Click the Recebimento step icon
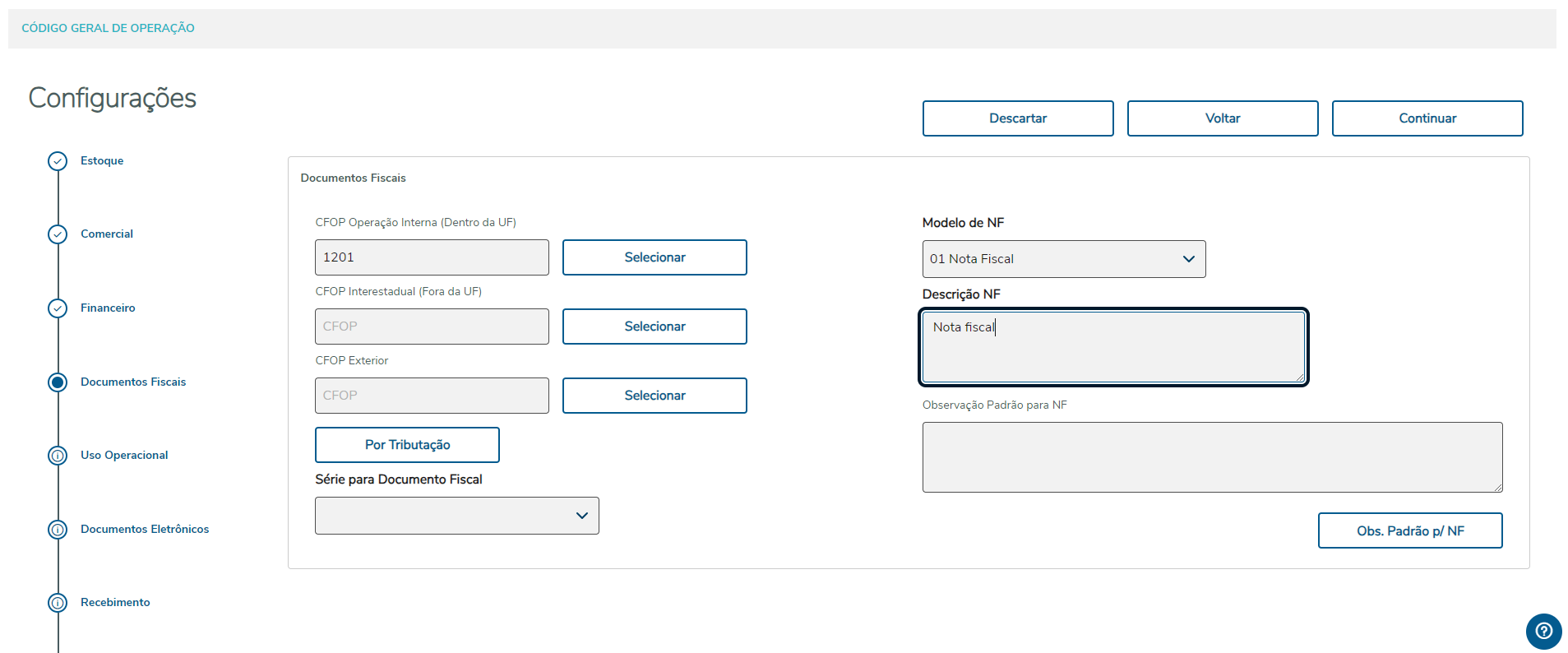The width and height of the screenshot is (1568, 653). (x=58, y=603)
